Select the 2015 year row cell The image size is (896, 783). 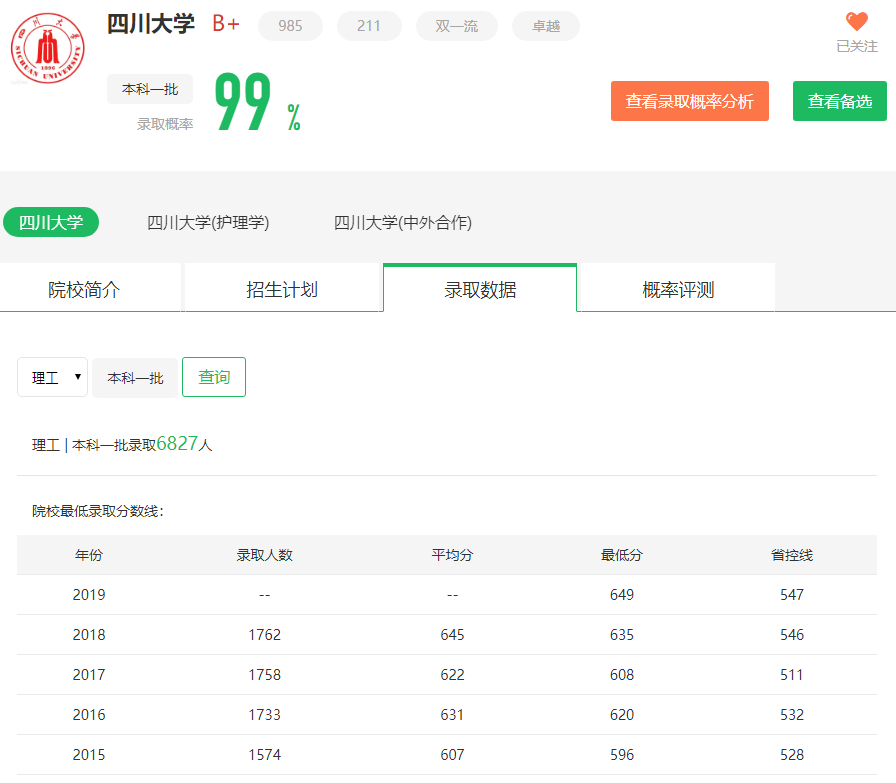(x=89, y=755)
